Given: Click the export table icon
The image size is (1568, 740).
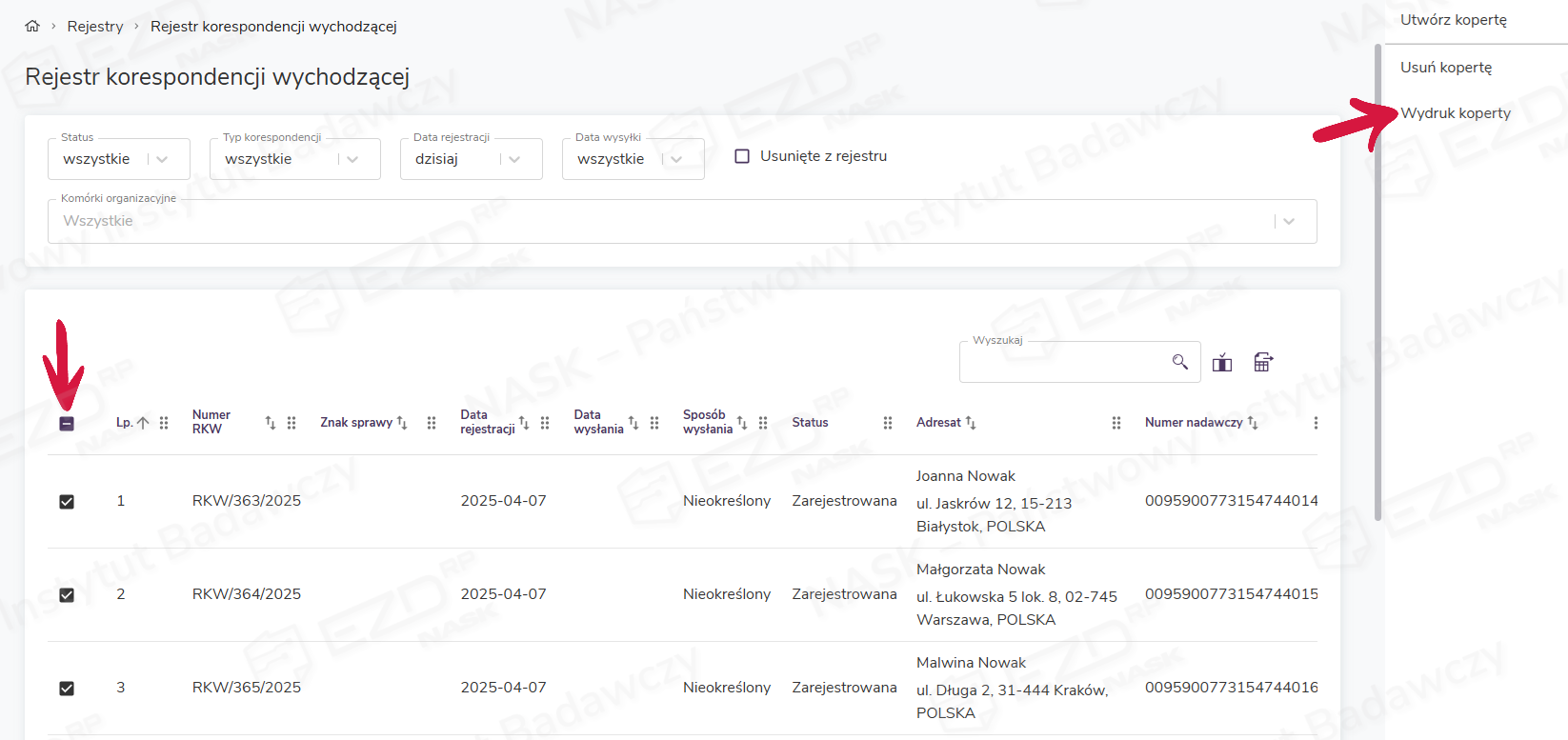Looking at the screenshot, I should [x=1263, y=362].
